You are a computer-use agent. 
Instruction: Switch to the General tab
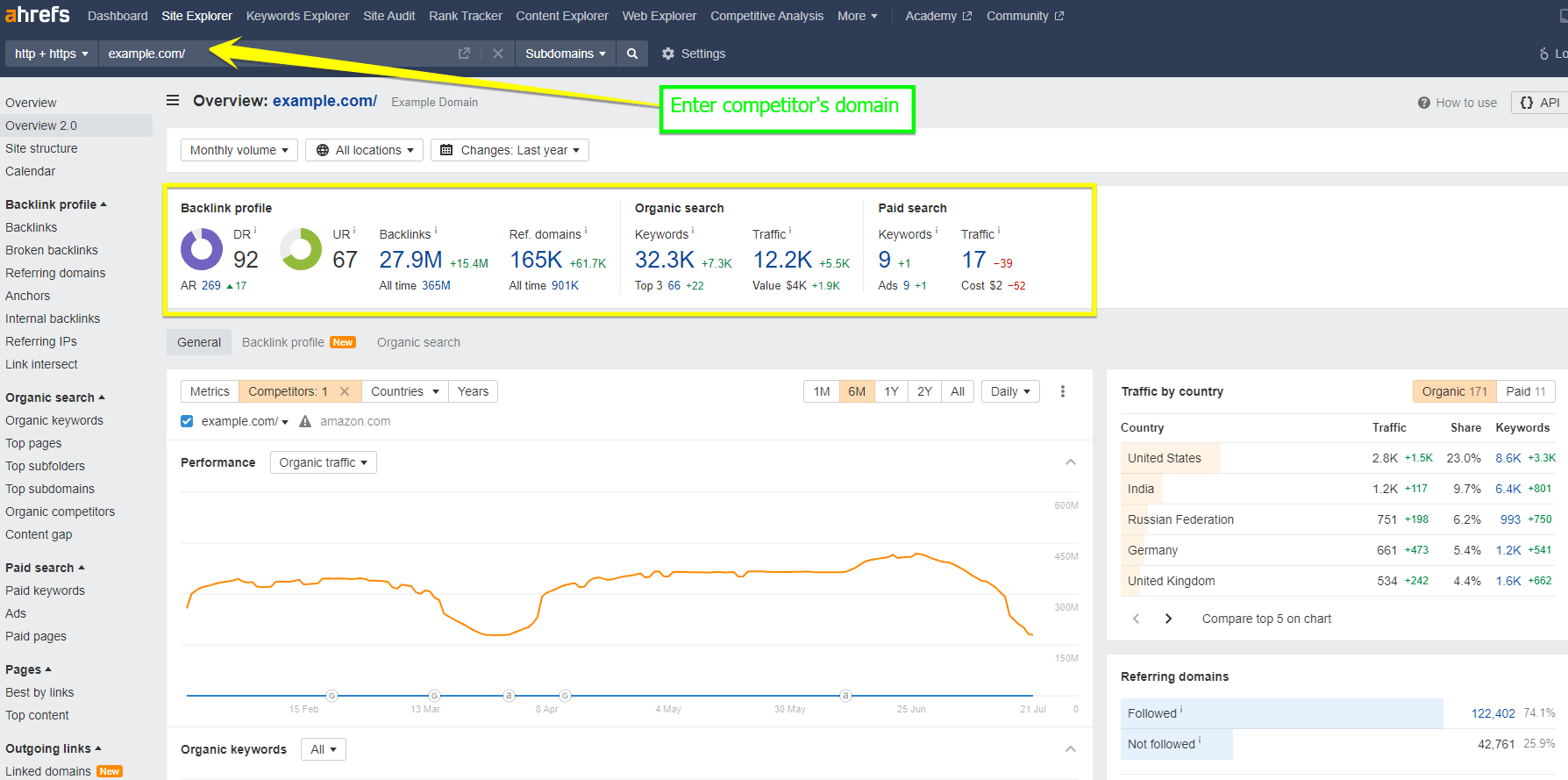(x=199, y=342)
